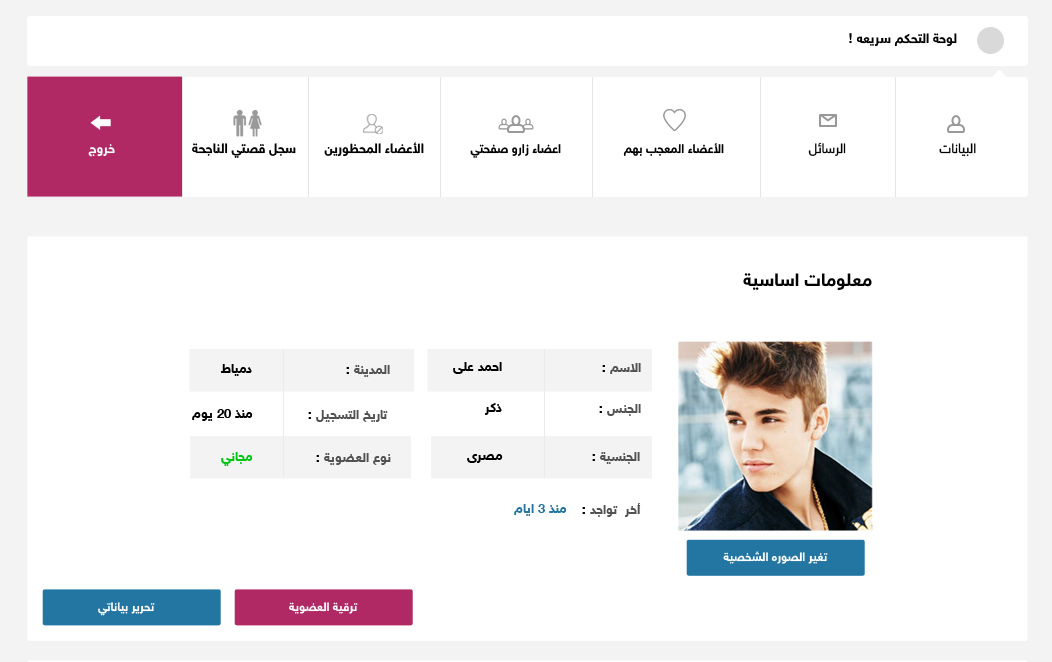Screen dimensions: 1052x662
Task: Go to الأعضاء المعجب بهم tab
Action: point(674,149)
